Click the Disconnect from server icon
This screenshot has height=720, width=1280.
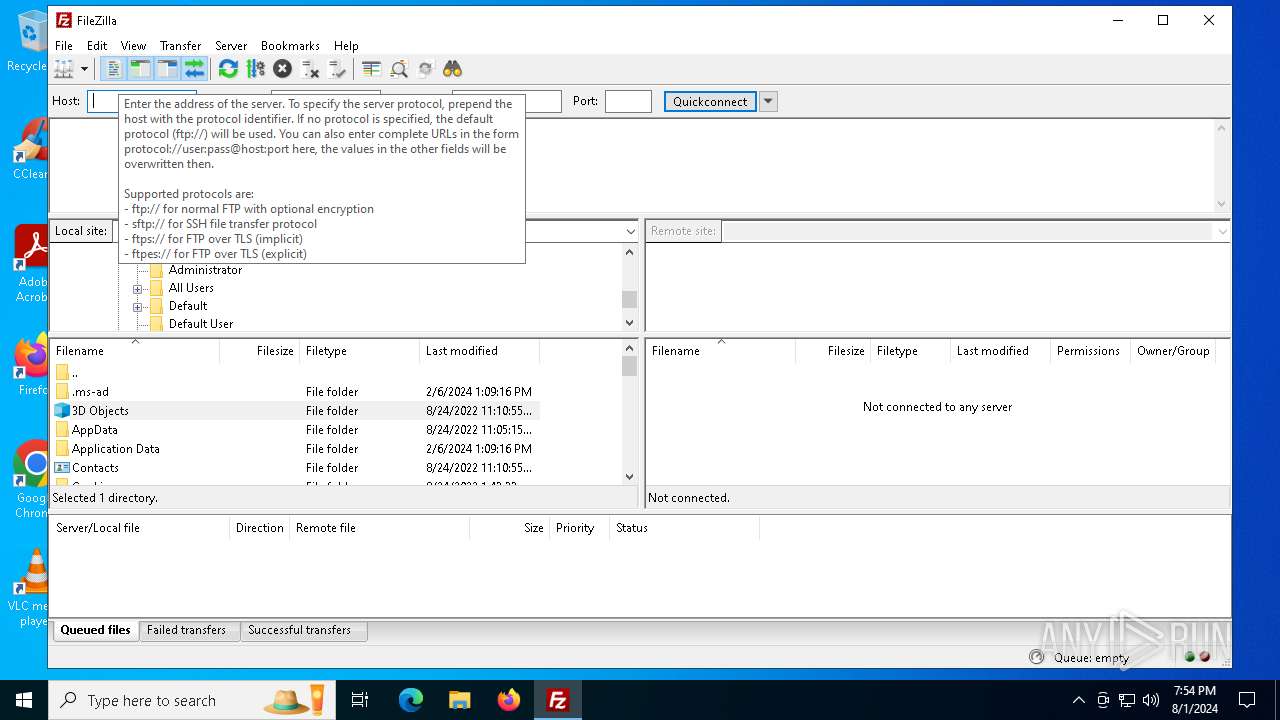point(310,69)
